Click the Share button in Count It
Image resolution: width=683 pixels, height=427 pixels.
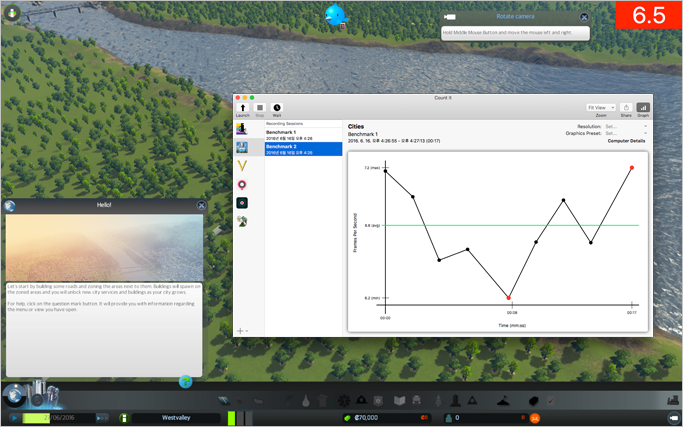pos(626,108)
